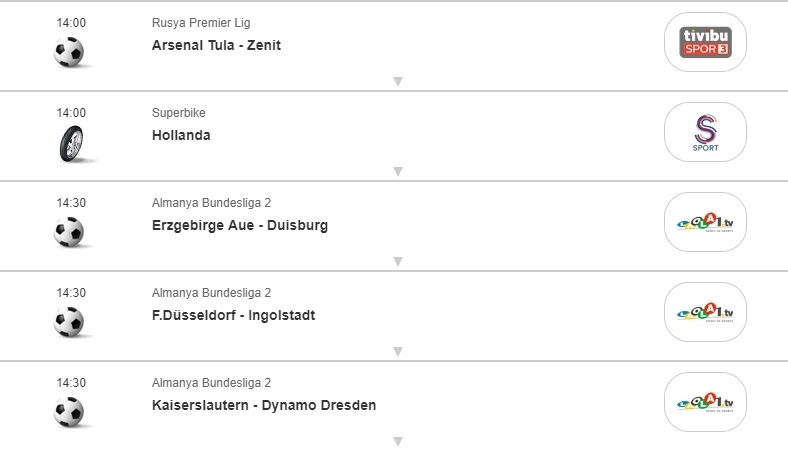The width and height of the screenshot is (788, 449).
Task: Click the soccer ball icon beside Erzgebirge Aue - Duisburg
Action: pos(69,232)
